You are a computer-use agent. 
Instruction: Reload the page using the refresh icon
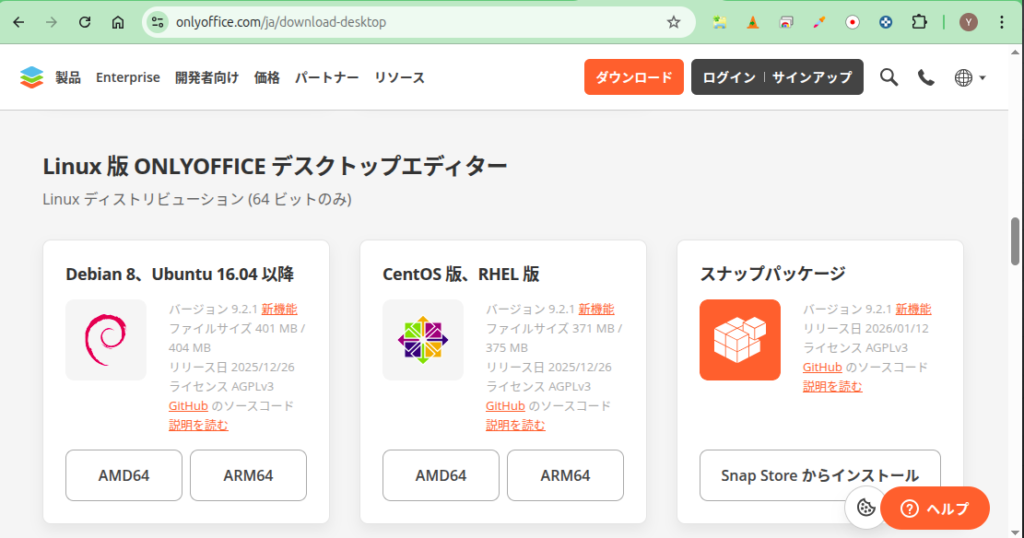(85, 22)
